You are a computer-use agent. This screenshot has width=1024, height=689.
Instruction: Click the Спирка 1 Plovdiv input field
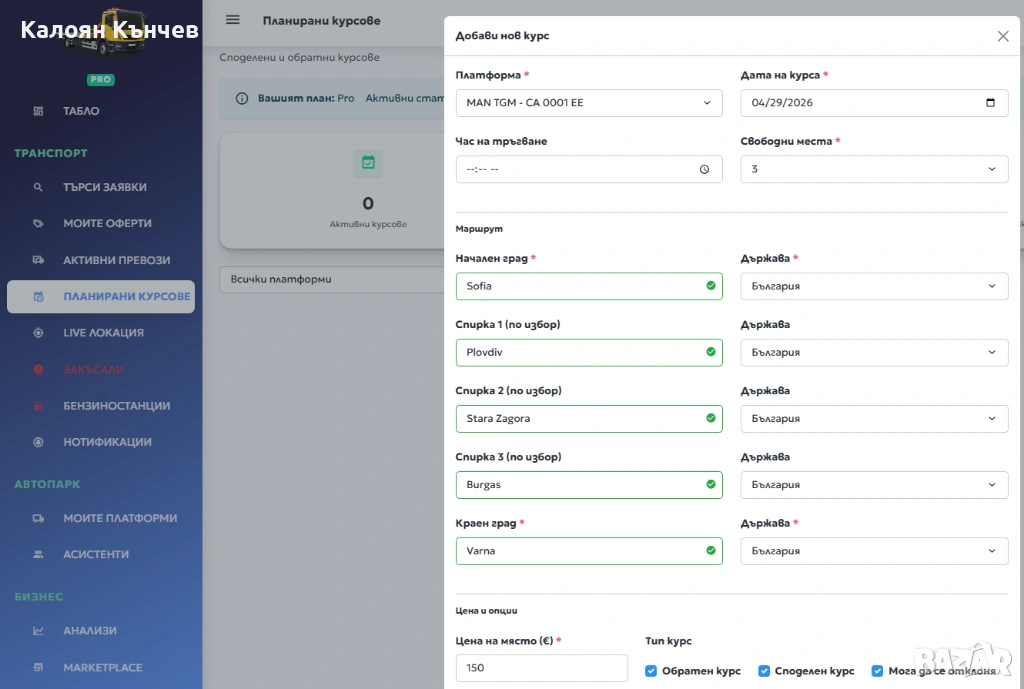click(x=580, y=353)
